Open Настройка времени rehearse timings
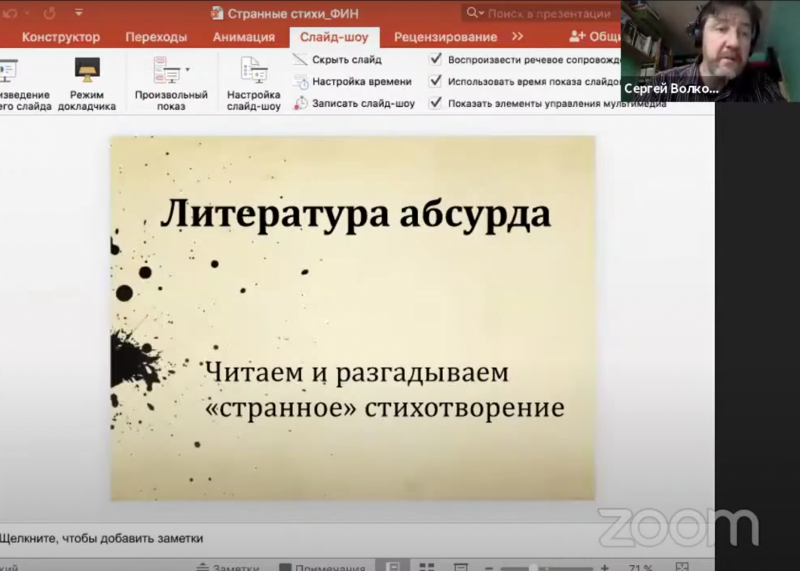The width and height of the screenshot is (800, 571). pos(360,82)
